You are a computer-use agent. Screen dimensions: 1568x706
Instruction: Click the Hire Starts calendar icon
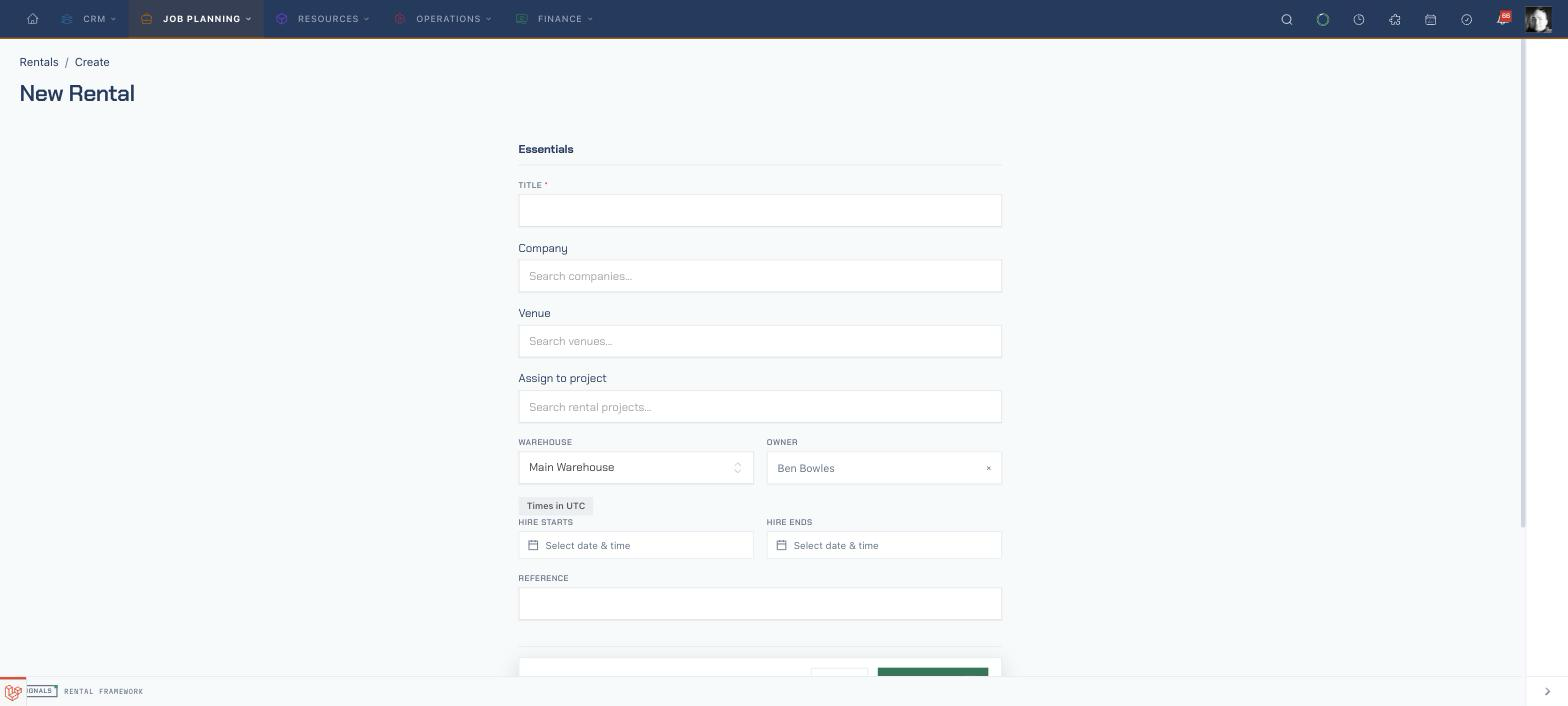coord(533,545)
